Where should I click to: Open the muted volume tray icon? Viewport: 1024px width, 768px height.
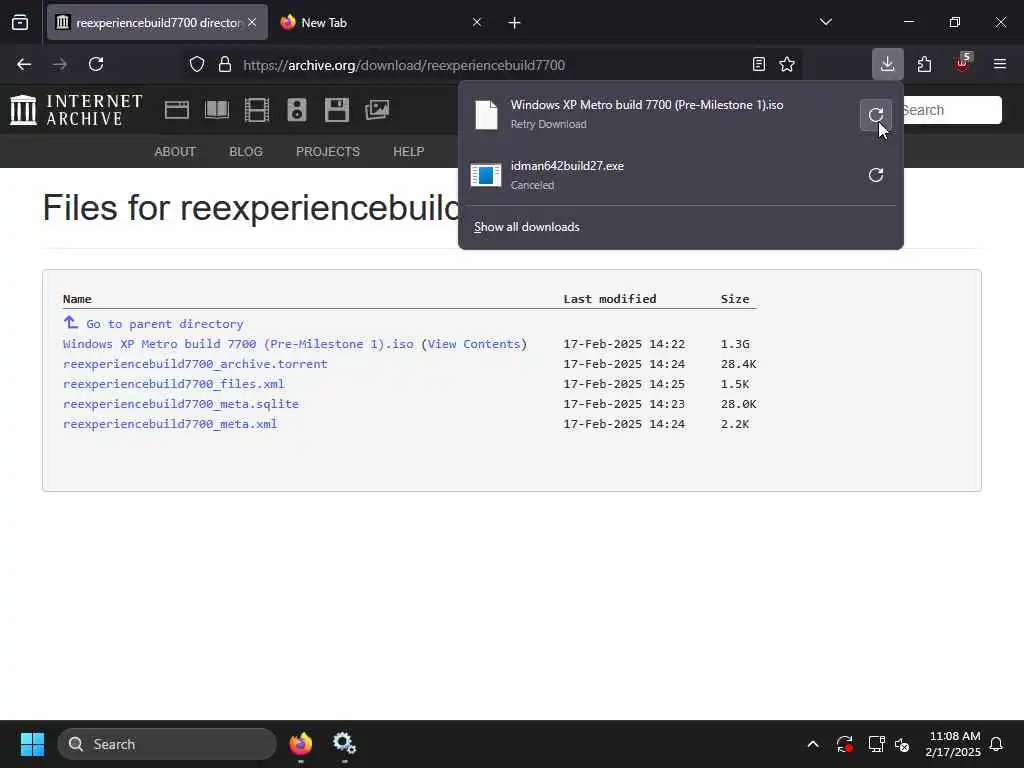coord(902,744)
